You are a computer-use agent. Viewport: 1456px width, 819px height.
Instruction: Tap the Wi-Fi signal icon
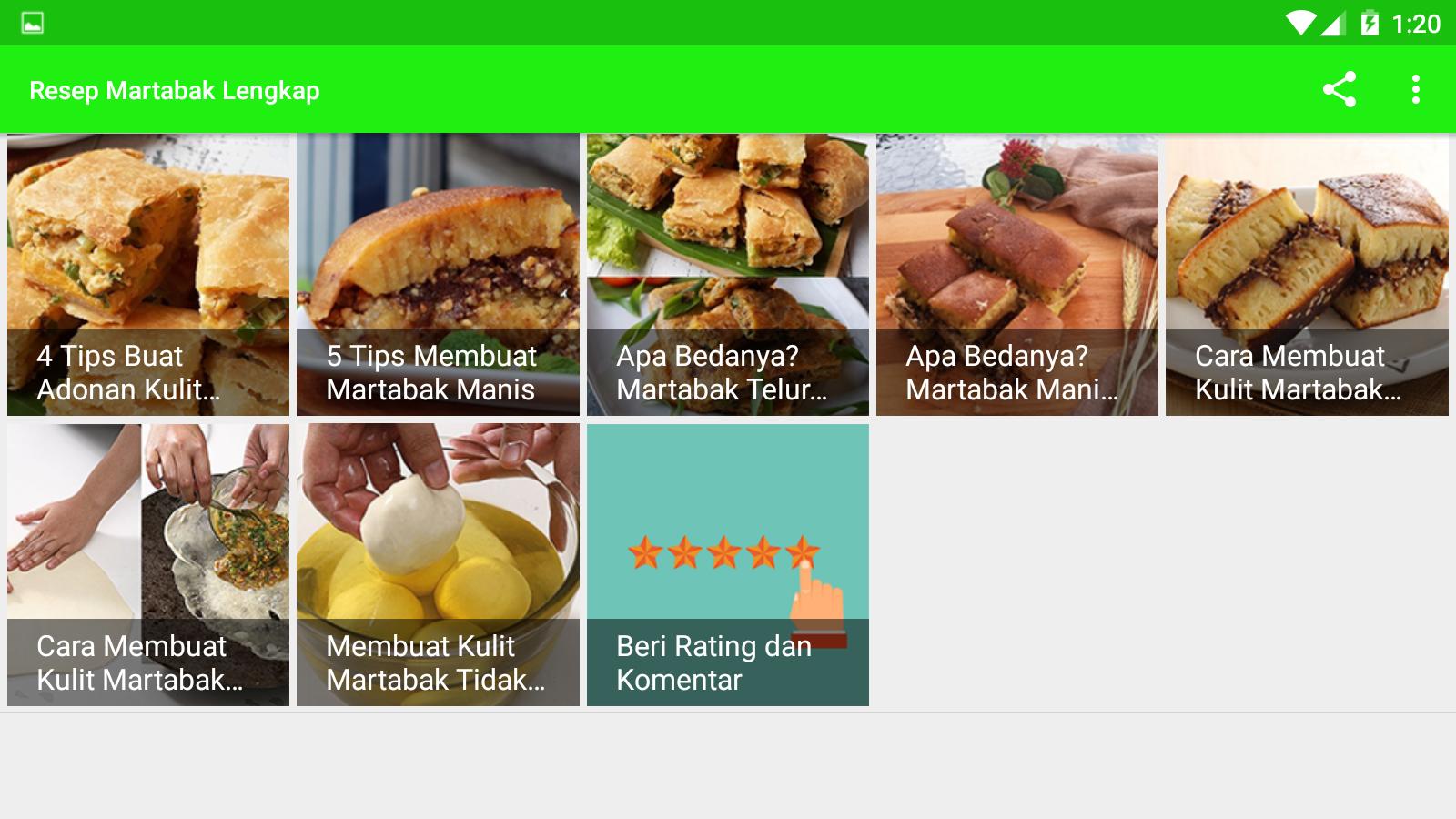1300,24
